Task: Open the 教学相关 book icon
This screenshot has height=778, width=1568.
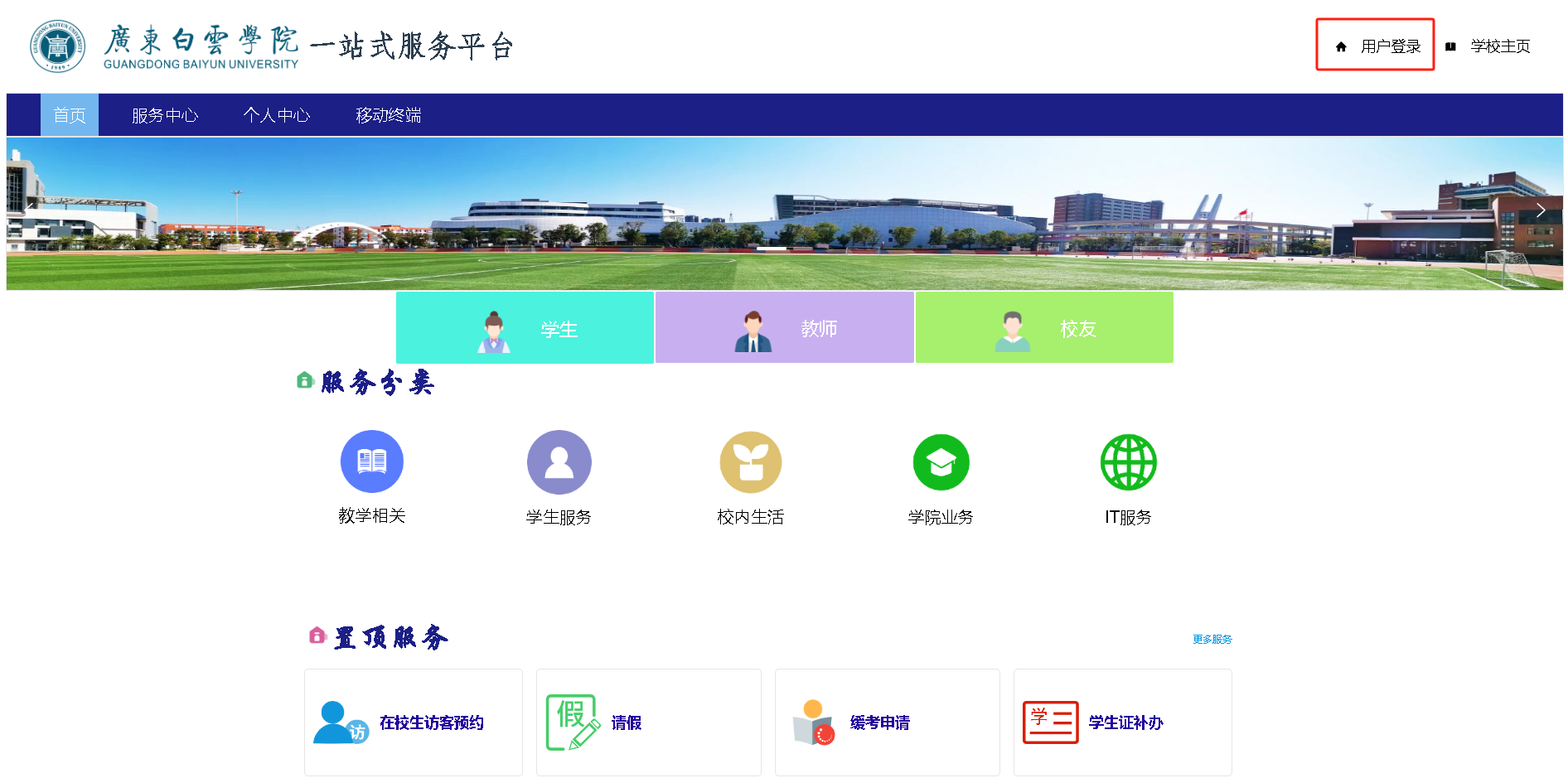Action: [x=371, y=461]
